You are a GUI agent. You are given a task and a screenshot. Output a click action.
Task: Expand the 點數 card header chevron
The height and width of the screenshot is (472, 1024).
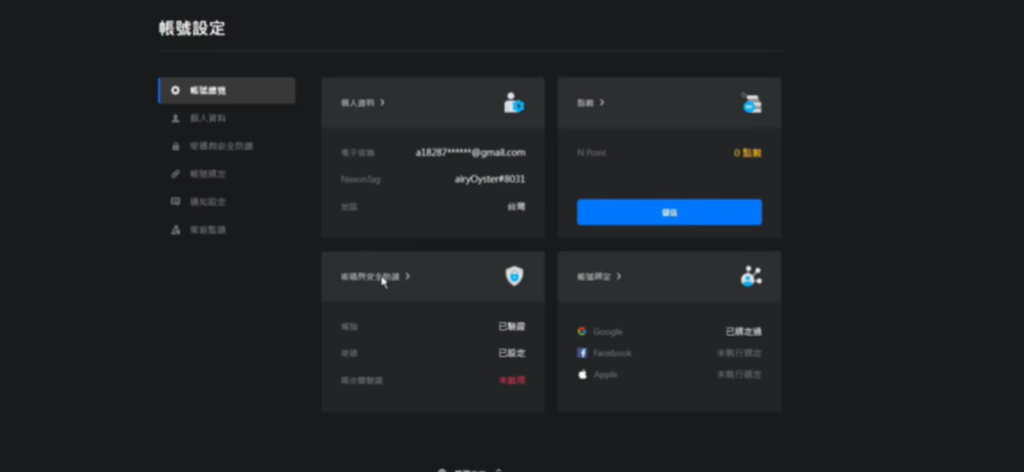coord(602,103)
